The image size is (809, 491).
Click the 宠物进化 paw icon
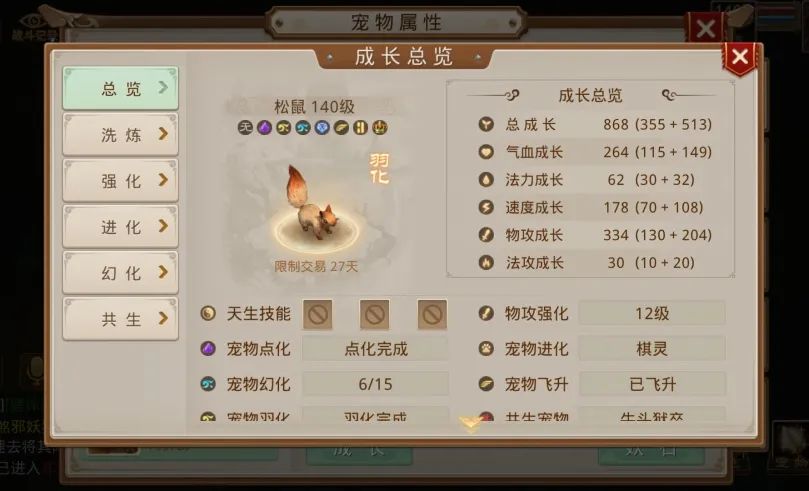coord(486,349)
